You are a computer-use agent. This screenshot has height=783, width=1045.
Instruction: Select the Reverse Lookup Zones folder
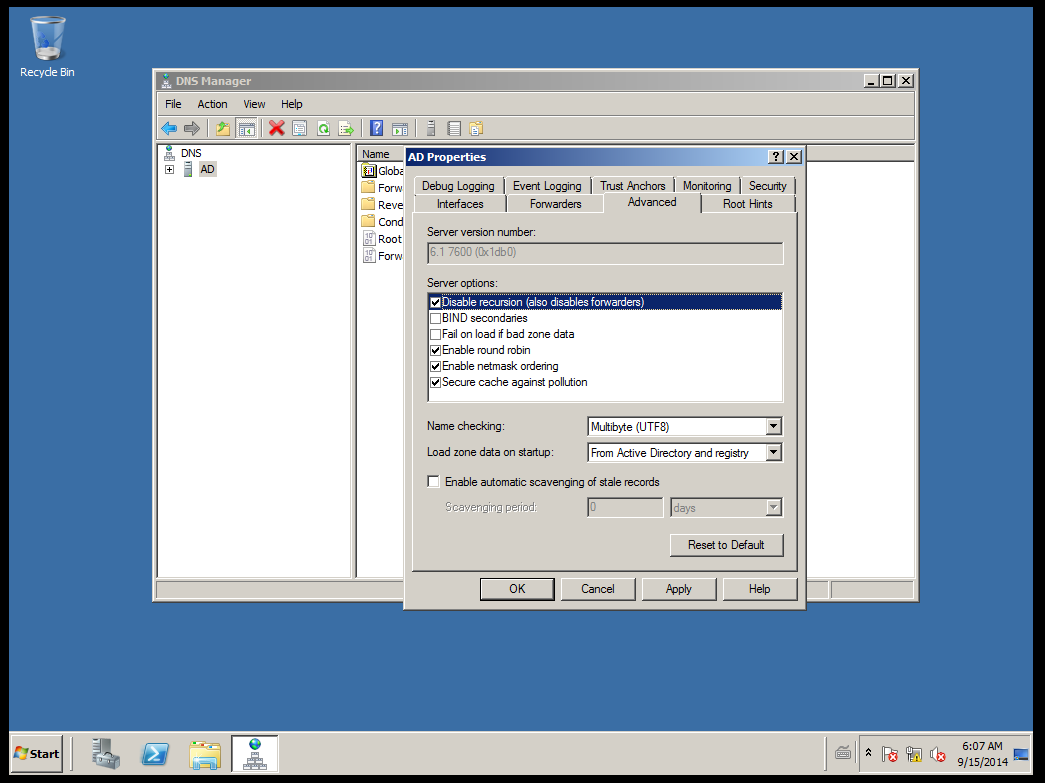coord(383,205)
